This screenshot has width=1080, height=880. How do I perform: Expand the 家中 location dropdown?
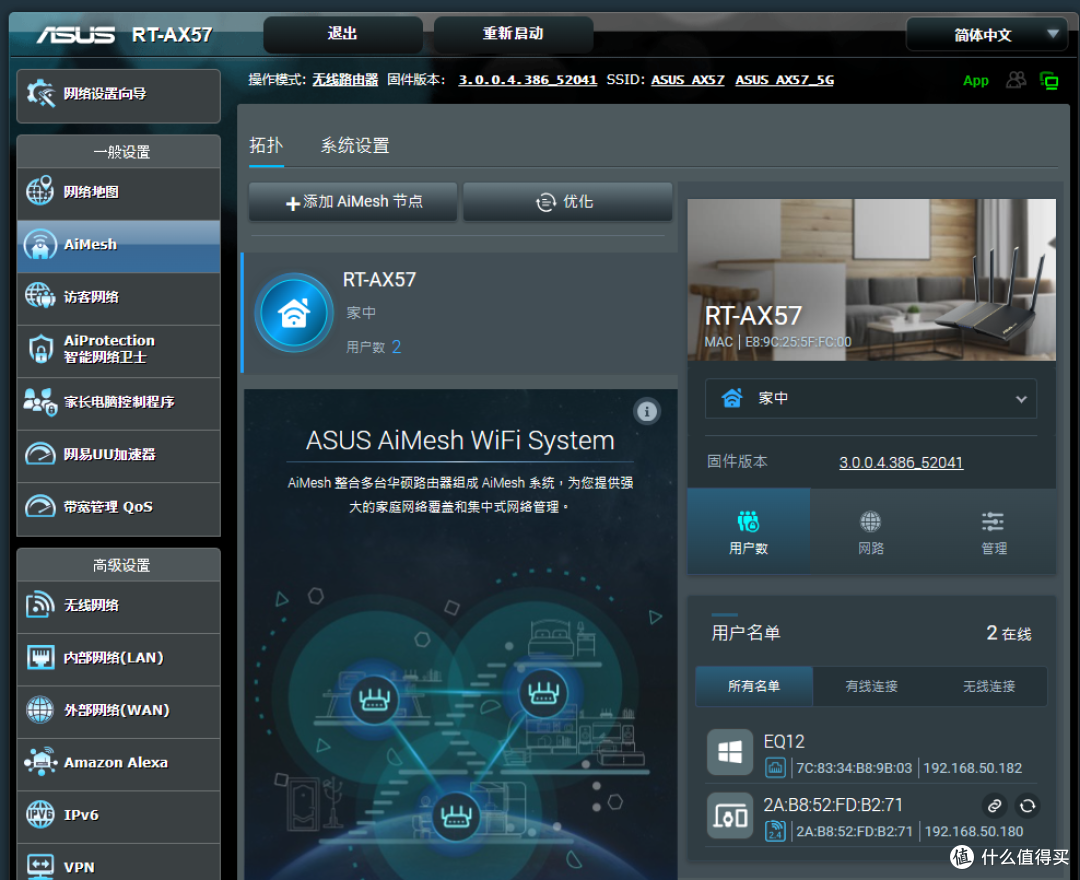[x=871, y=398]
